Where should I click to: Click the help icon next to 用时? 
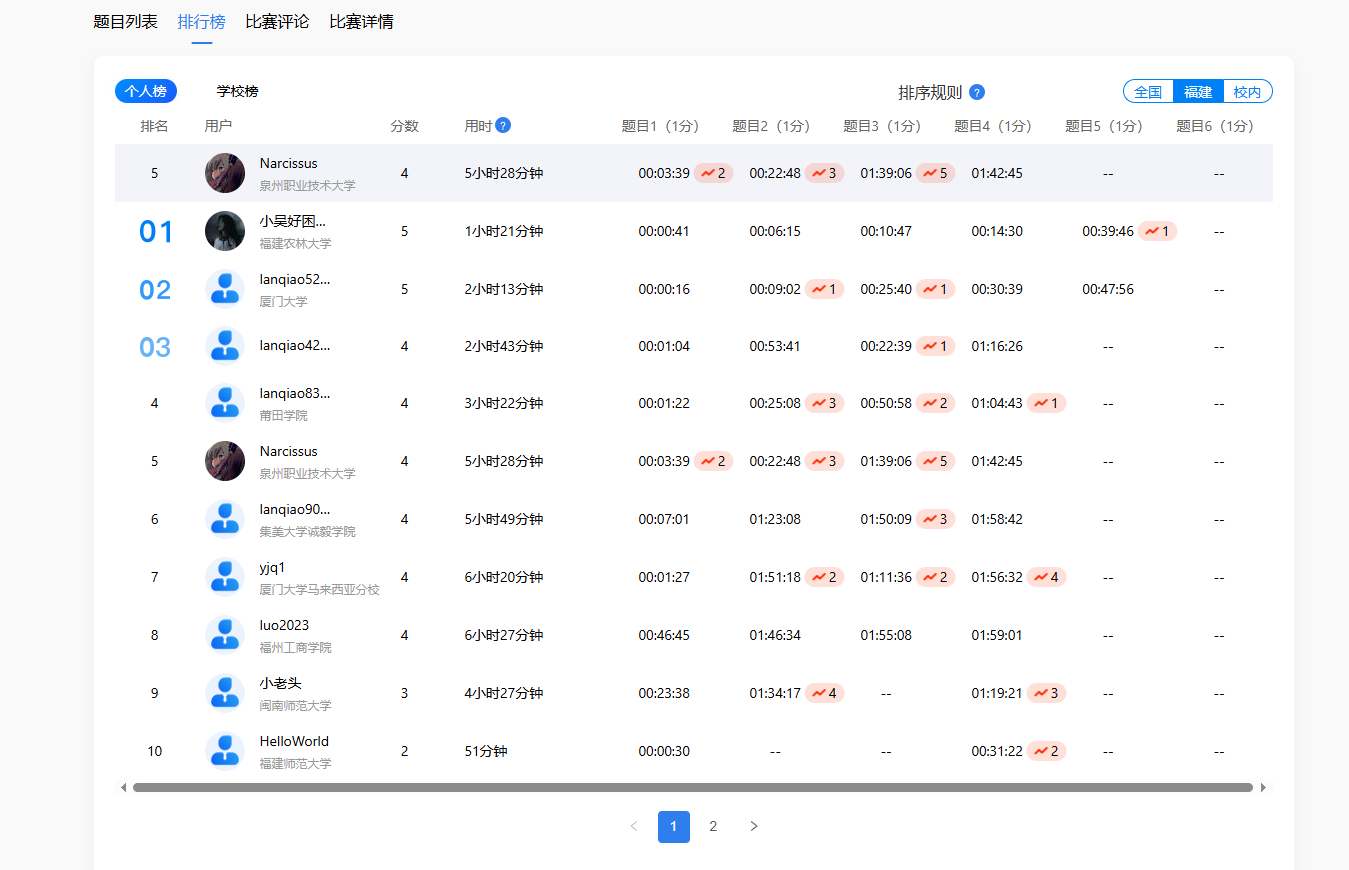click(503, 125)
